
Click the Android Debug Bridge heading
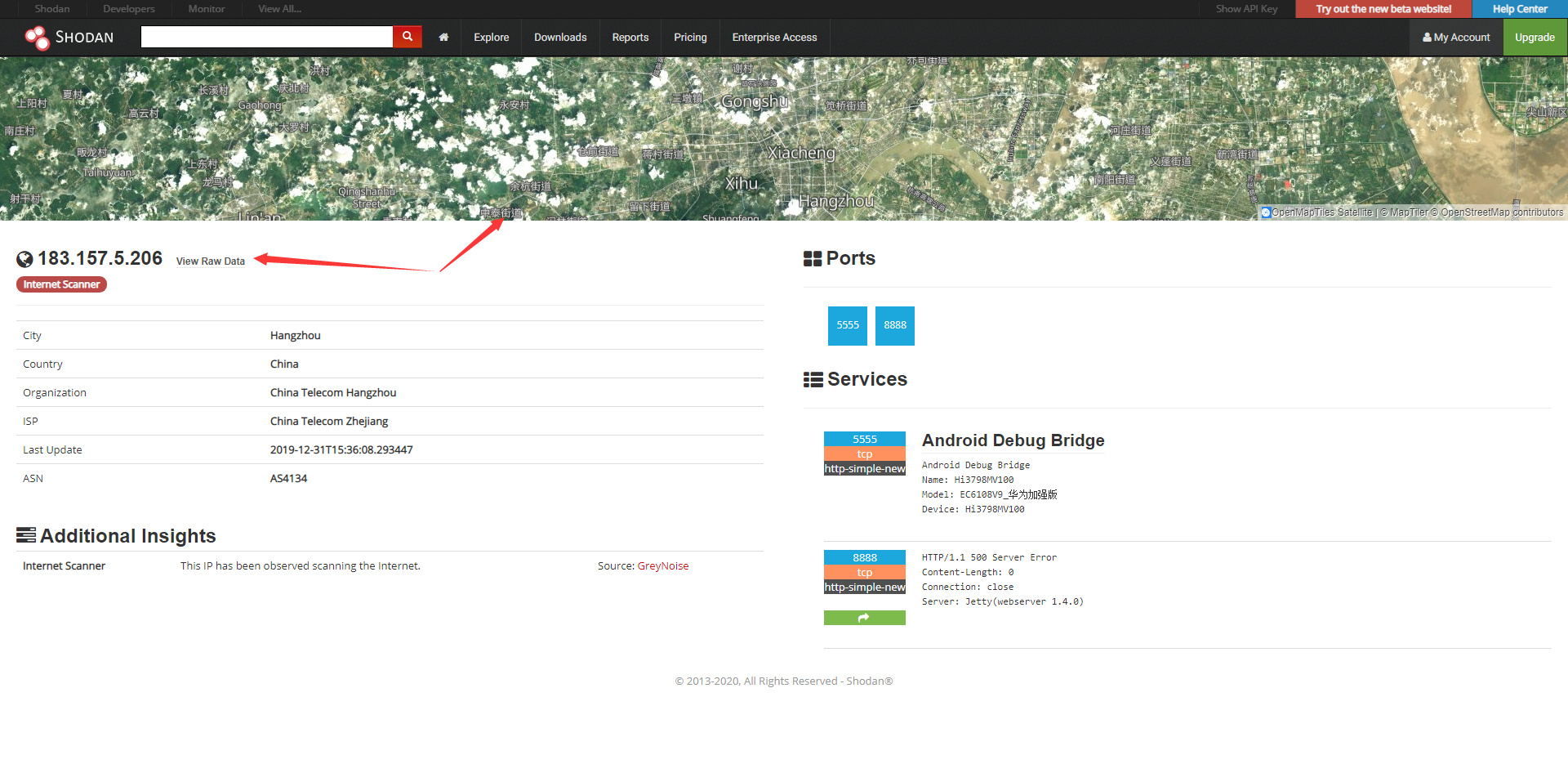coord(1013,440)
